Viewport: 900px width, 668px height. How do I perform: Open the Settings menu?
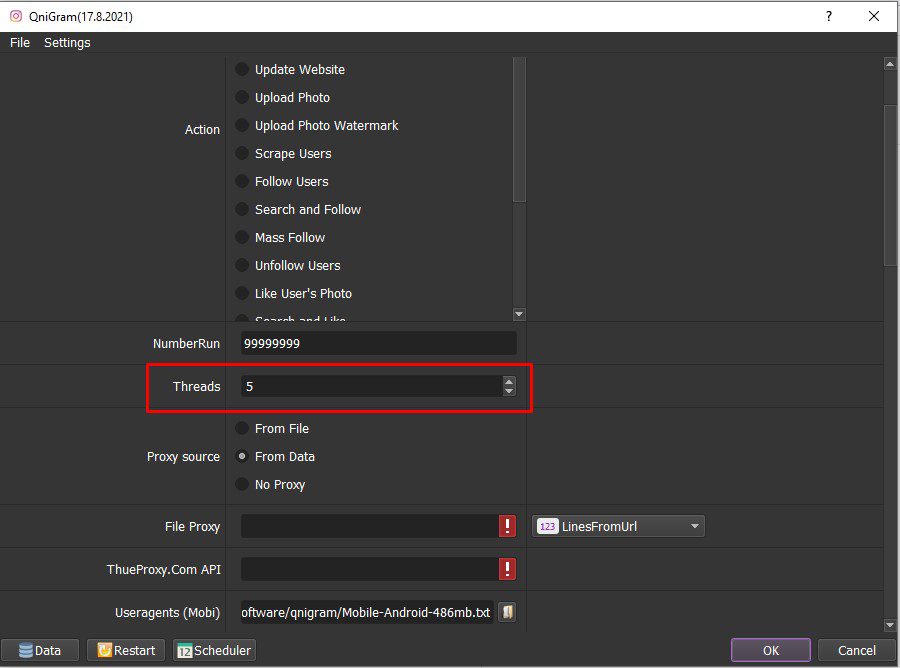coord(67,42)
